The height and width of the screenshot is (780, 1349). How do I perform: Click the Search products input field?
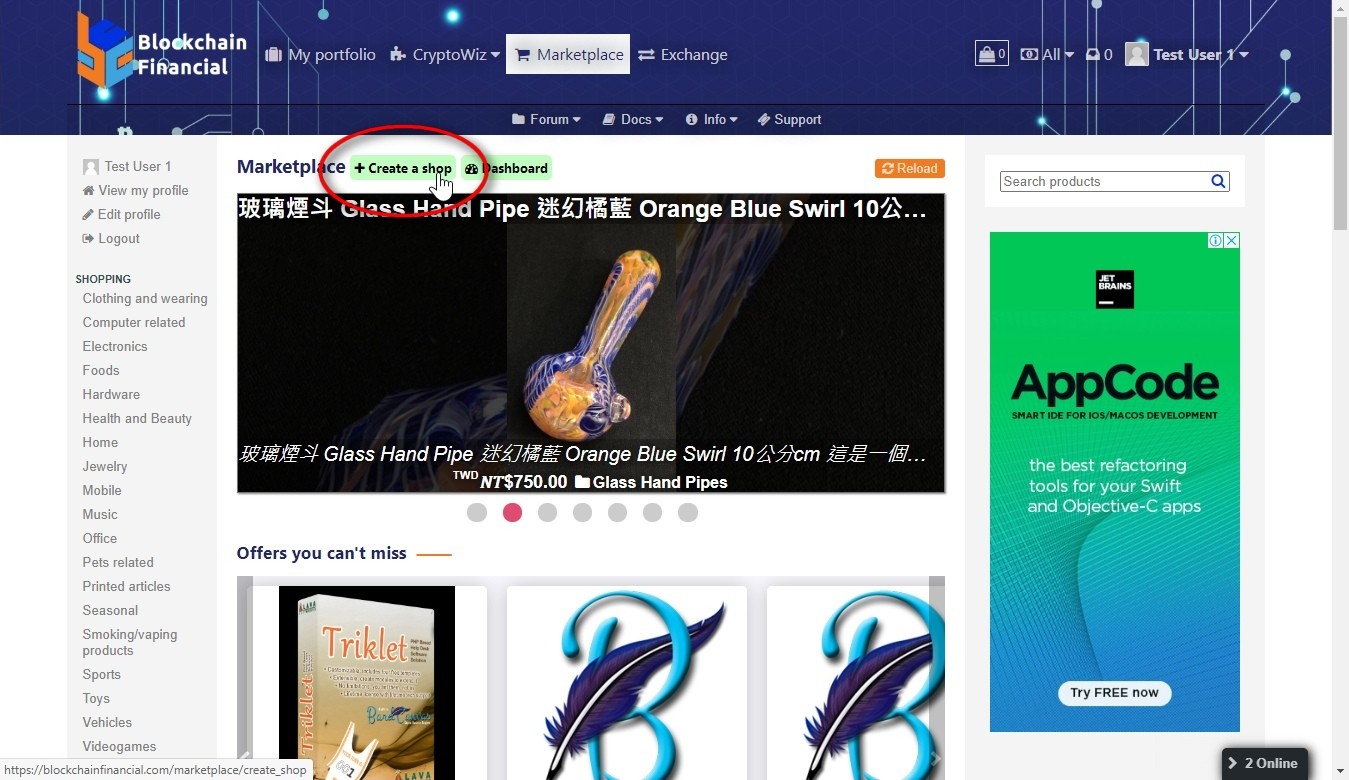coord(1104,181)
